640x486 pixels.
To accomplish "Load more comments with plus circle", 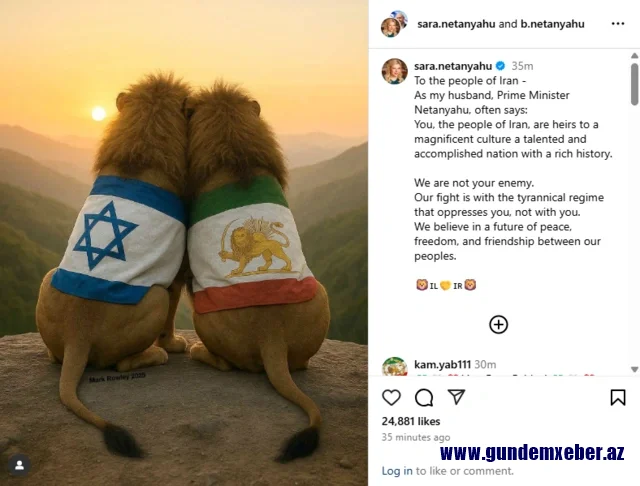I will 498,324.
